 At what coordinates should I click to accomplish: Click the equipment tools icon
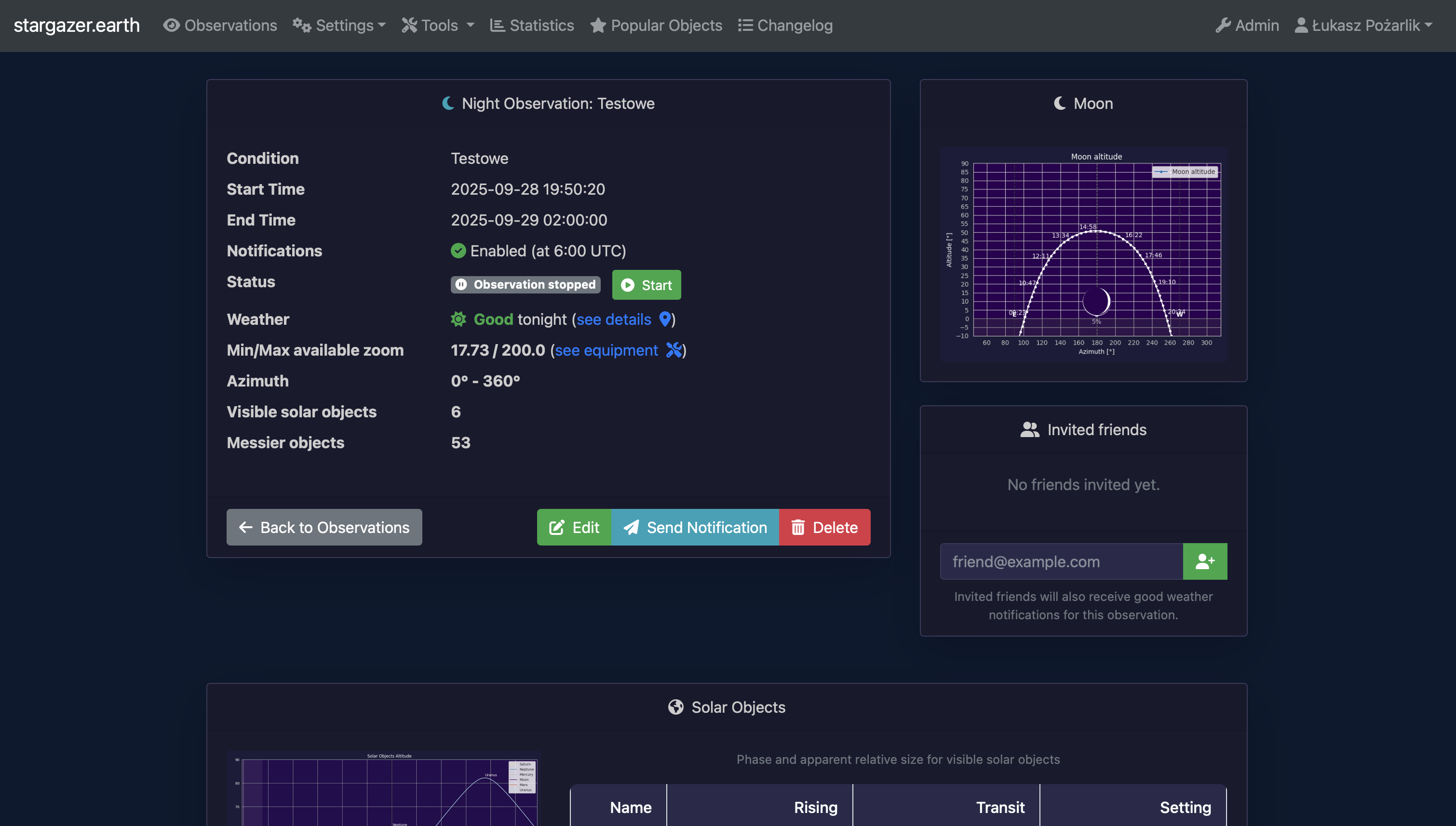674,350
